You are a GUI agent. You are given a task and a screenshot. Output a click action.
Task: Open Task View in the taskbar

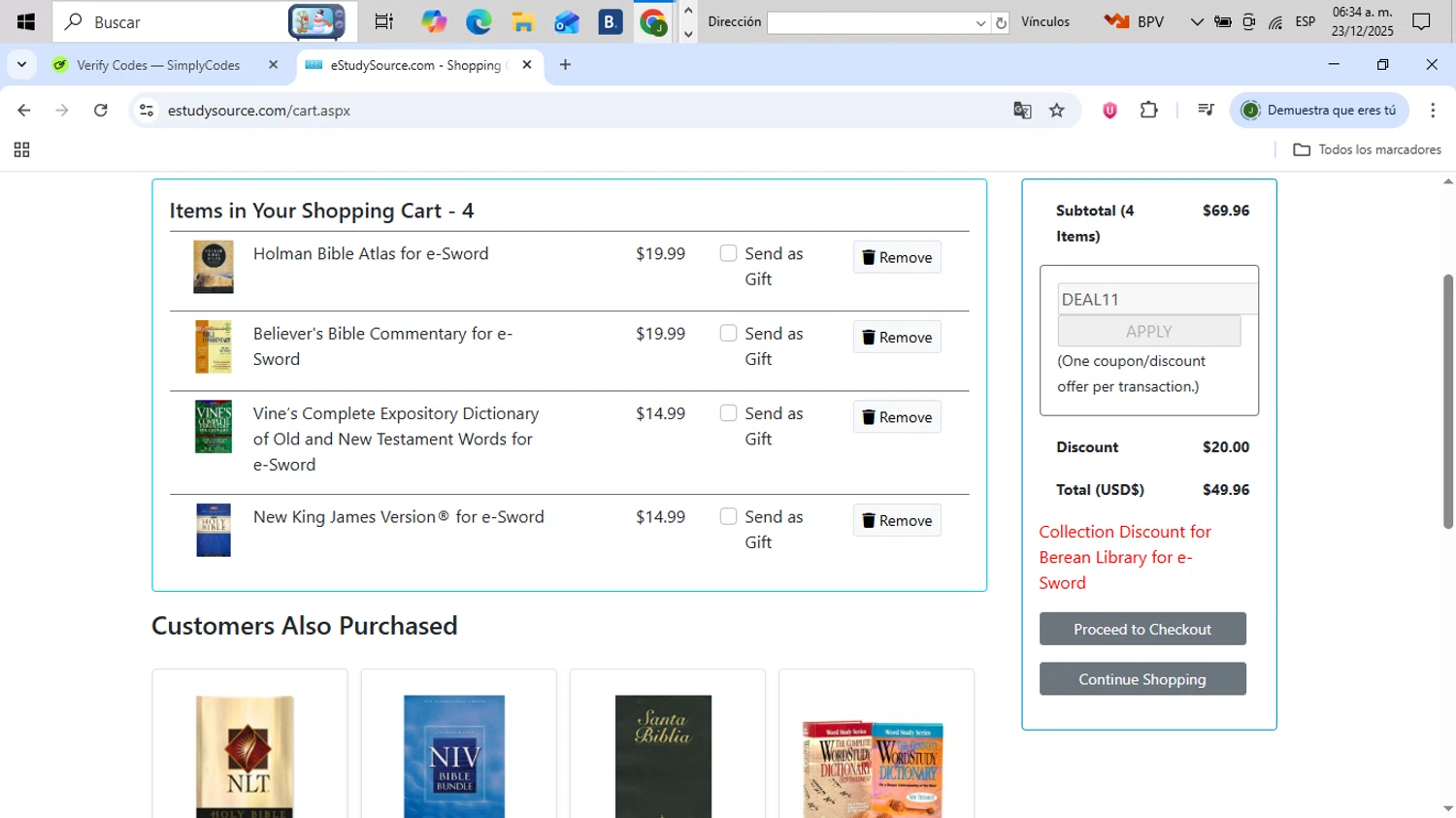(x=383, y=21)
